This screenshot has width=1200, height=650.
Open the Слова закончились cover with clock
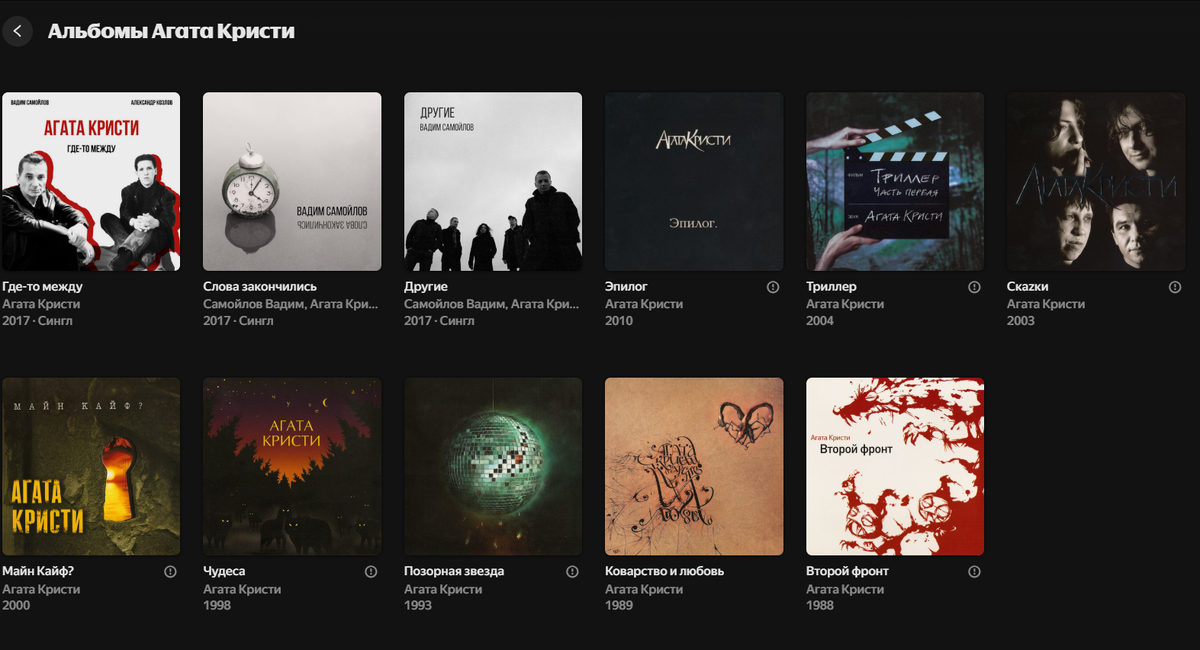pos(292,182)
